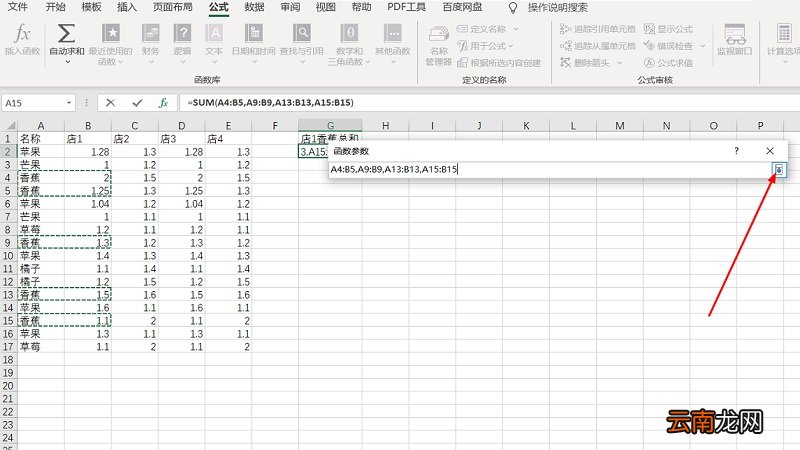Toggle Show Formulas
The height and width of the screenshot is (450, 800).
668,29
